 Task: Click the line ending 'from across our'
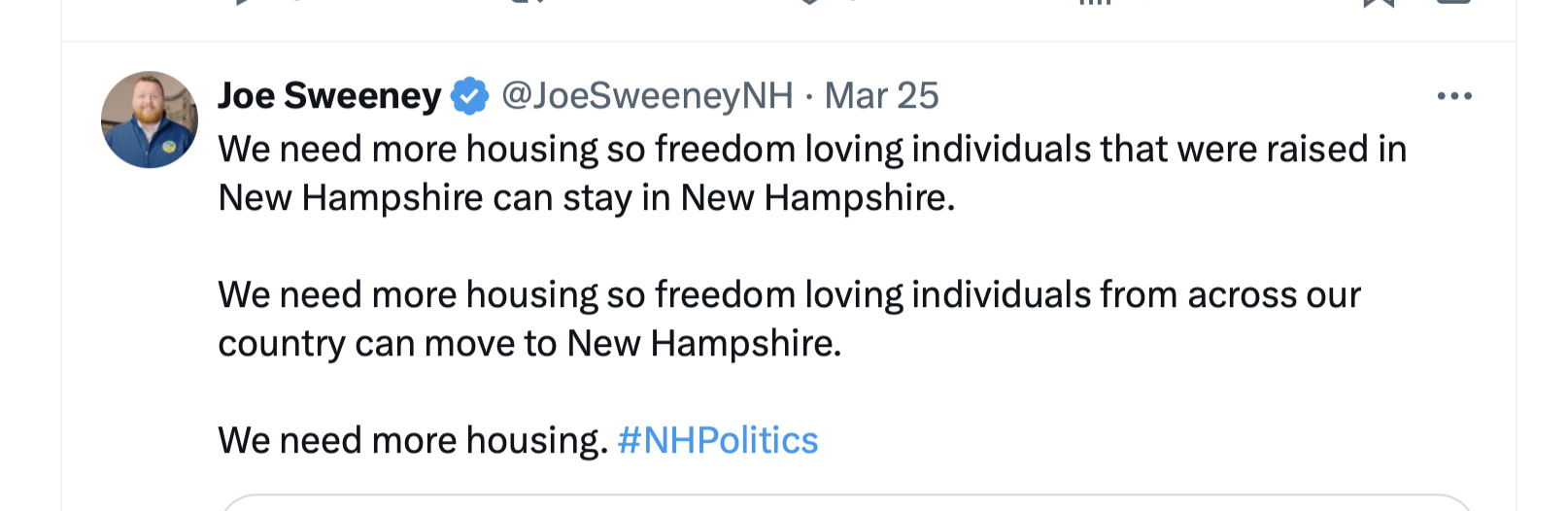789,295
